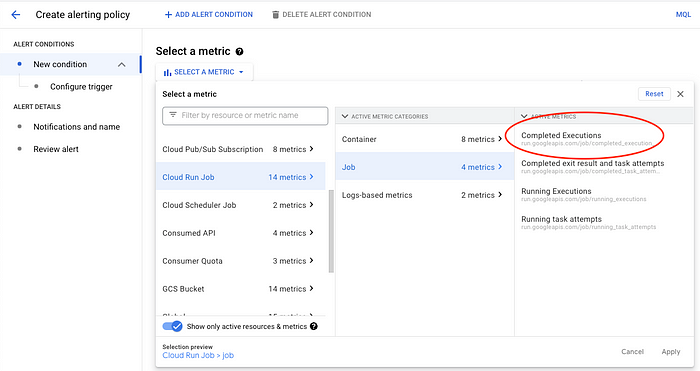The image size is (700, 371).
Task: Click the filter icon in the search field
Action: 173,115
